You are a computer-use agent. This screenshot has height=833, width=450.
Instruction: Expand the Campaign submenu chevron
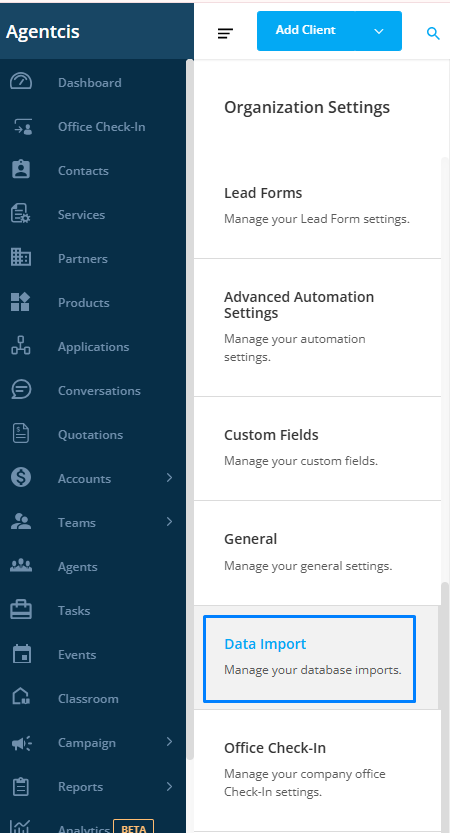click(169, 742)
